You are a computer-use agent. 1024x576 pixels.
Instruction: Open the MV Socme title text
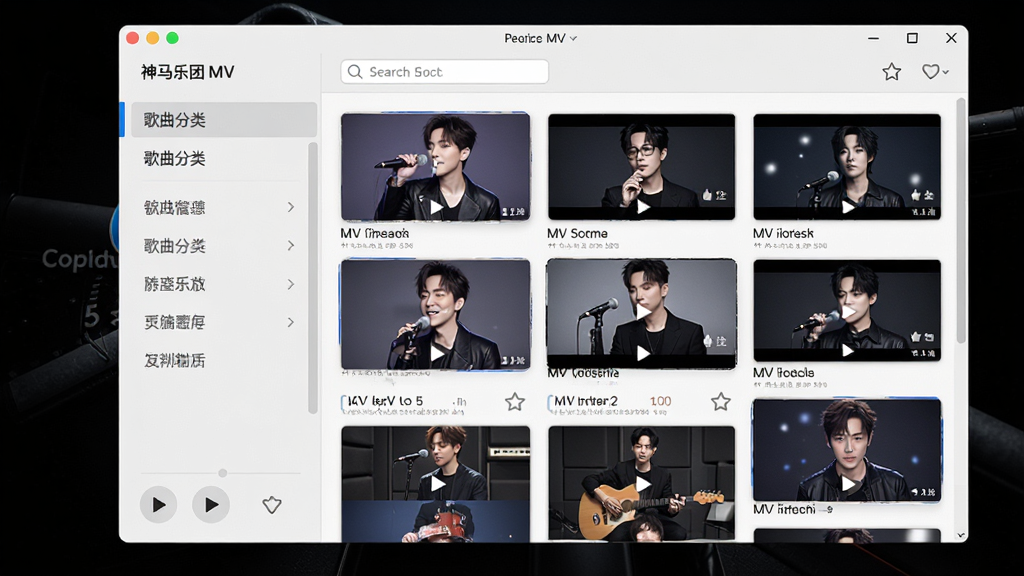pyautogui.click(x=577, y=233)
